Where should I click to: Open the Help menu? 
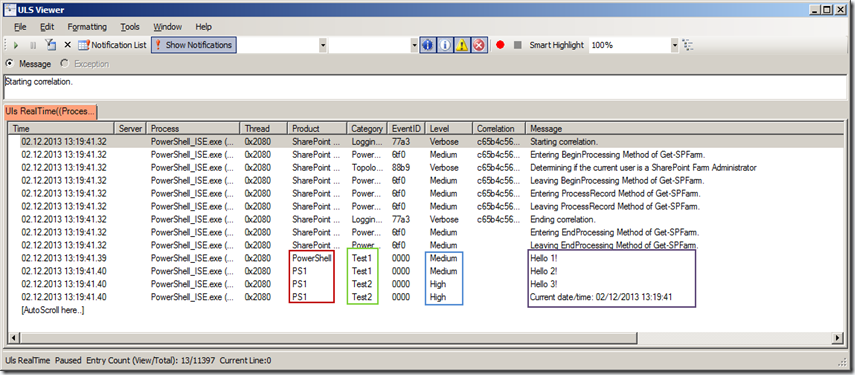coord(203,27)
